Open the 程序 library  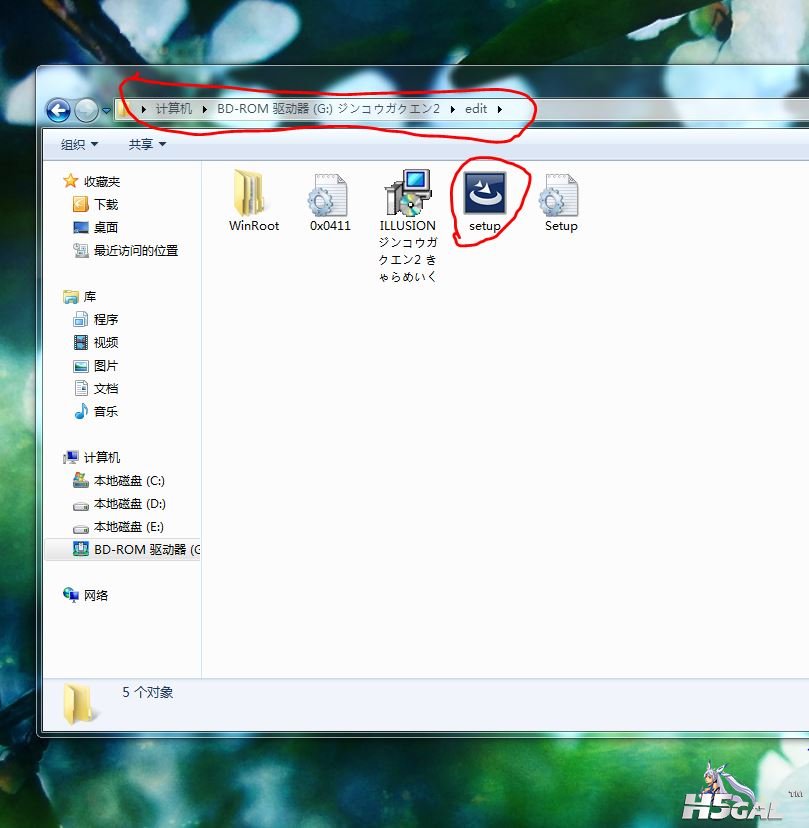[x=106, y=319]
